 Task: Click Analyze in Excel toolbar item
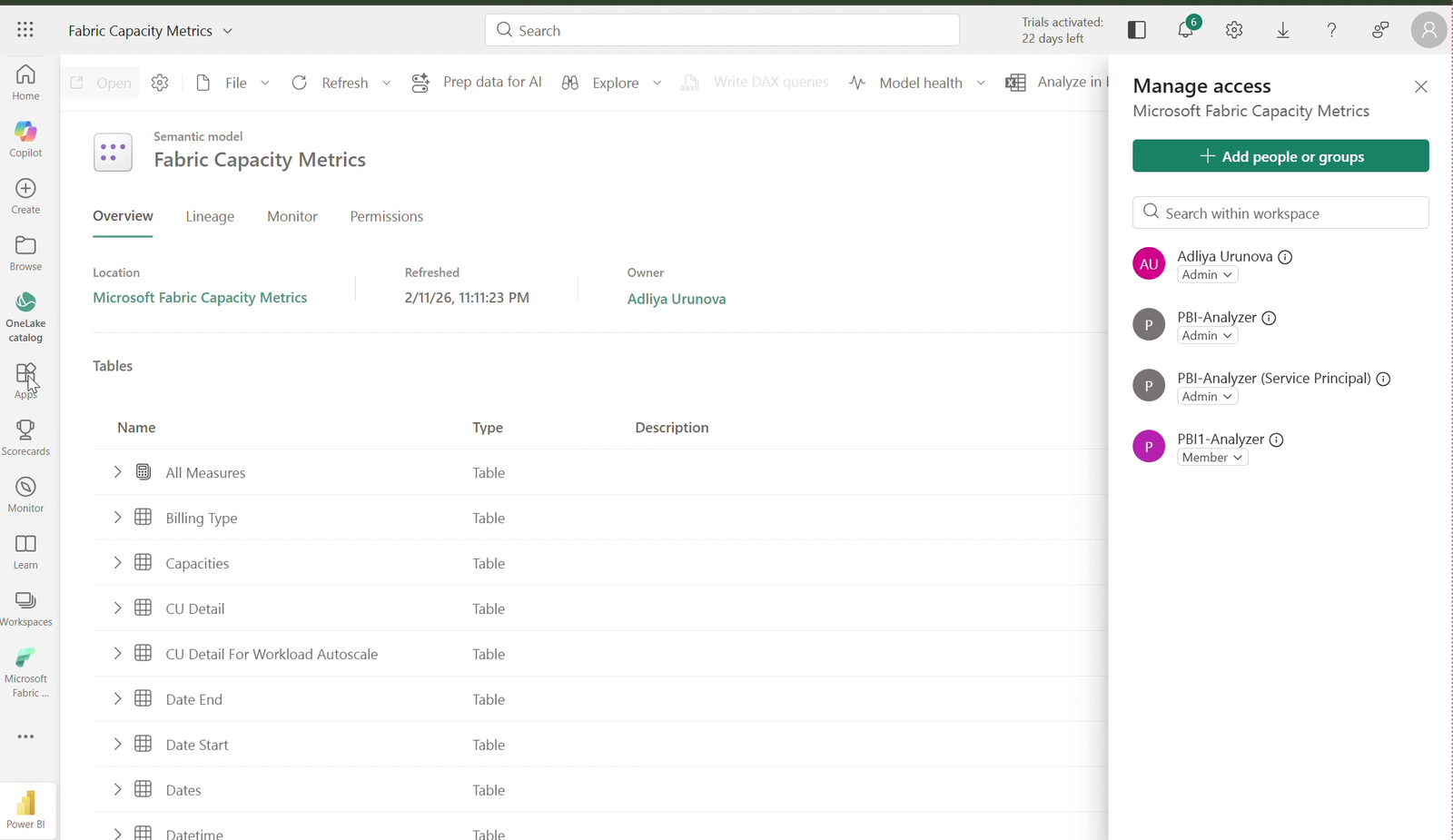pos(1056,83)
